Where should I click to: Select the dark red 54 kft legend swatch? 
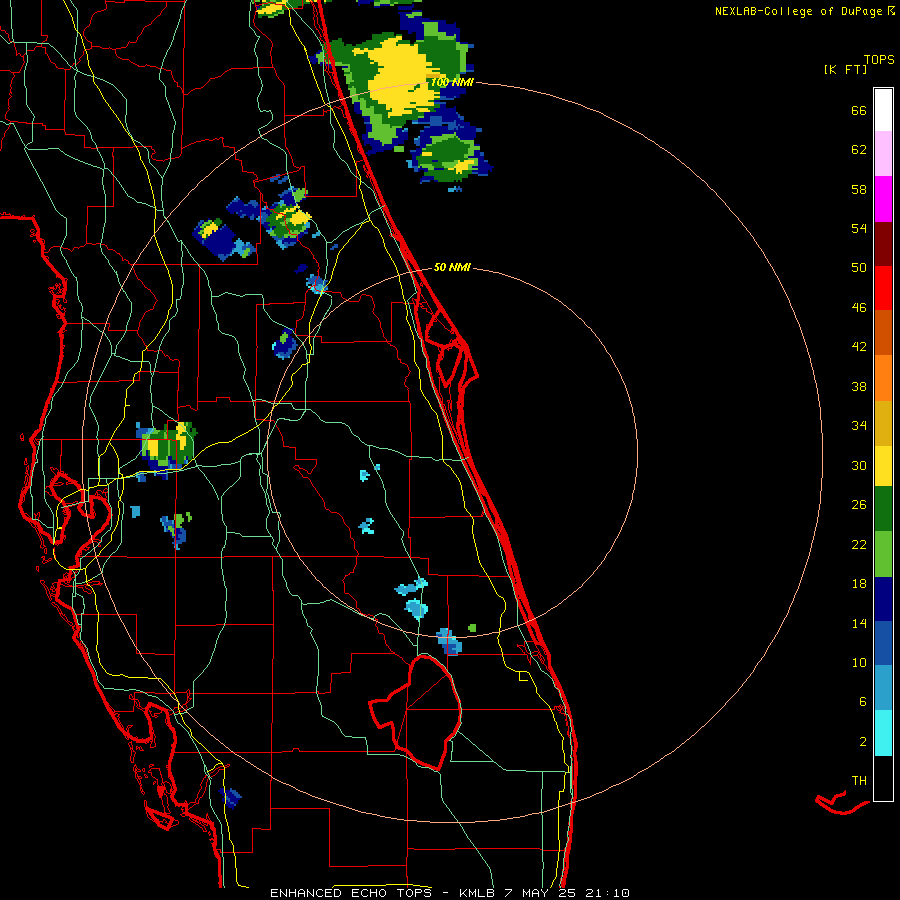(x=883, y=243)
